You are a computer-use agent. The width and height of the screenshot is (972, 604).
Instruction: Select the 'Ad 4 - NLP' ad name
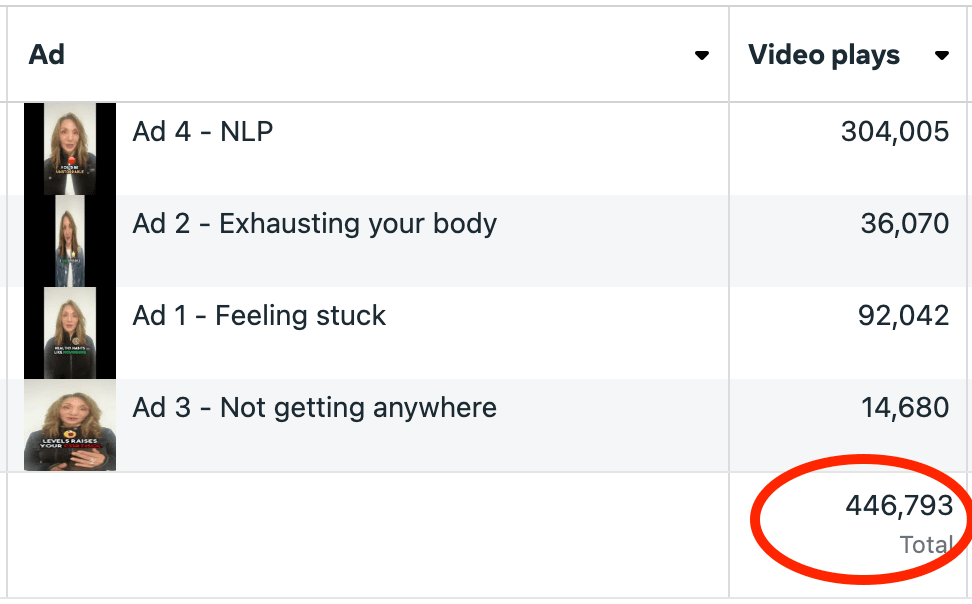(203, 131)
